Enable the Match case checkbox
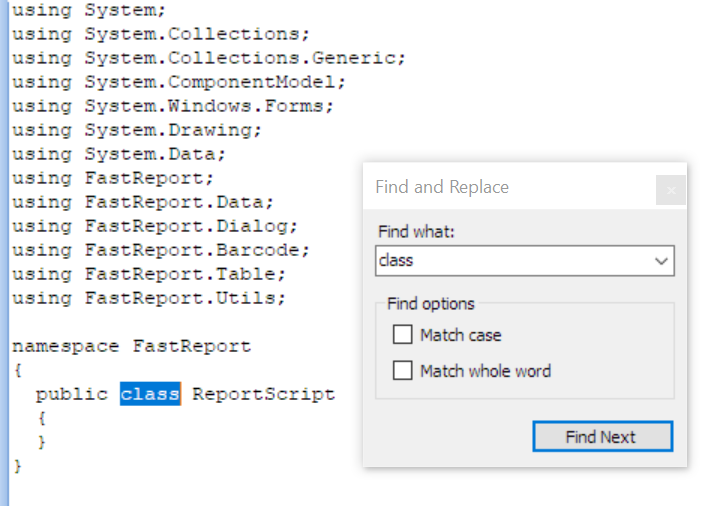 coord(403,335)
